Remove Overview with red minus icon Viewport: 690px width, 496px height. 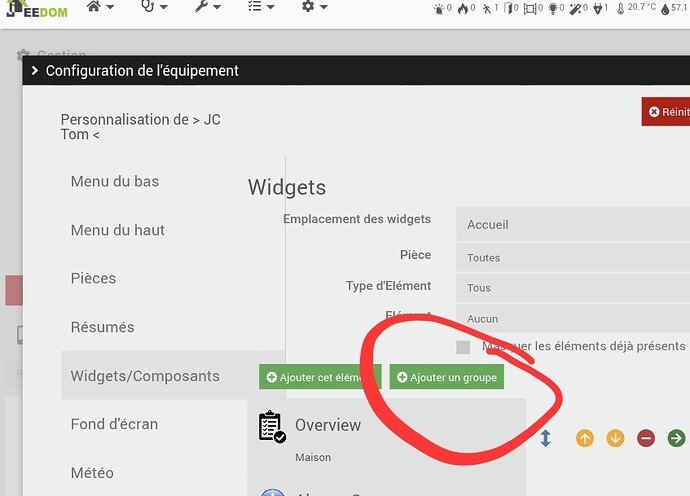pos(646,438)
